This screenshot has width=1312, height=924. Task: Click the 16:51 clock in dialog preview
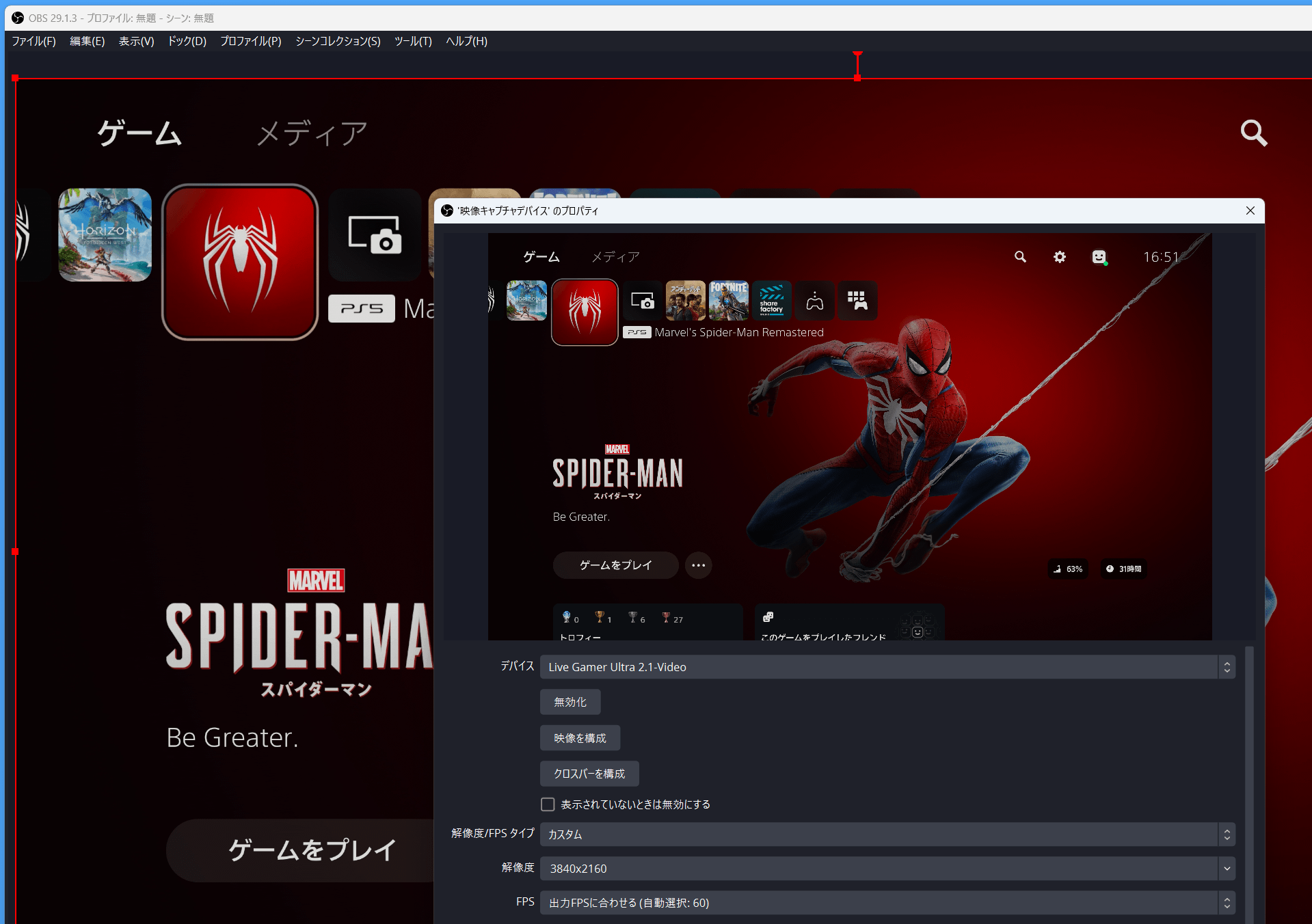click(x=1161, y=257)
